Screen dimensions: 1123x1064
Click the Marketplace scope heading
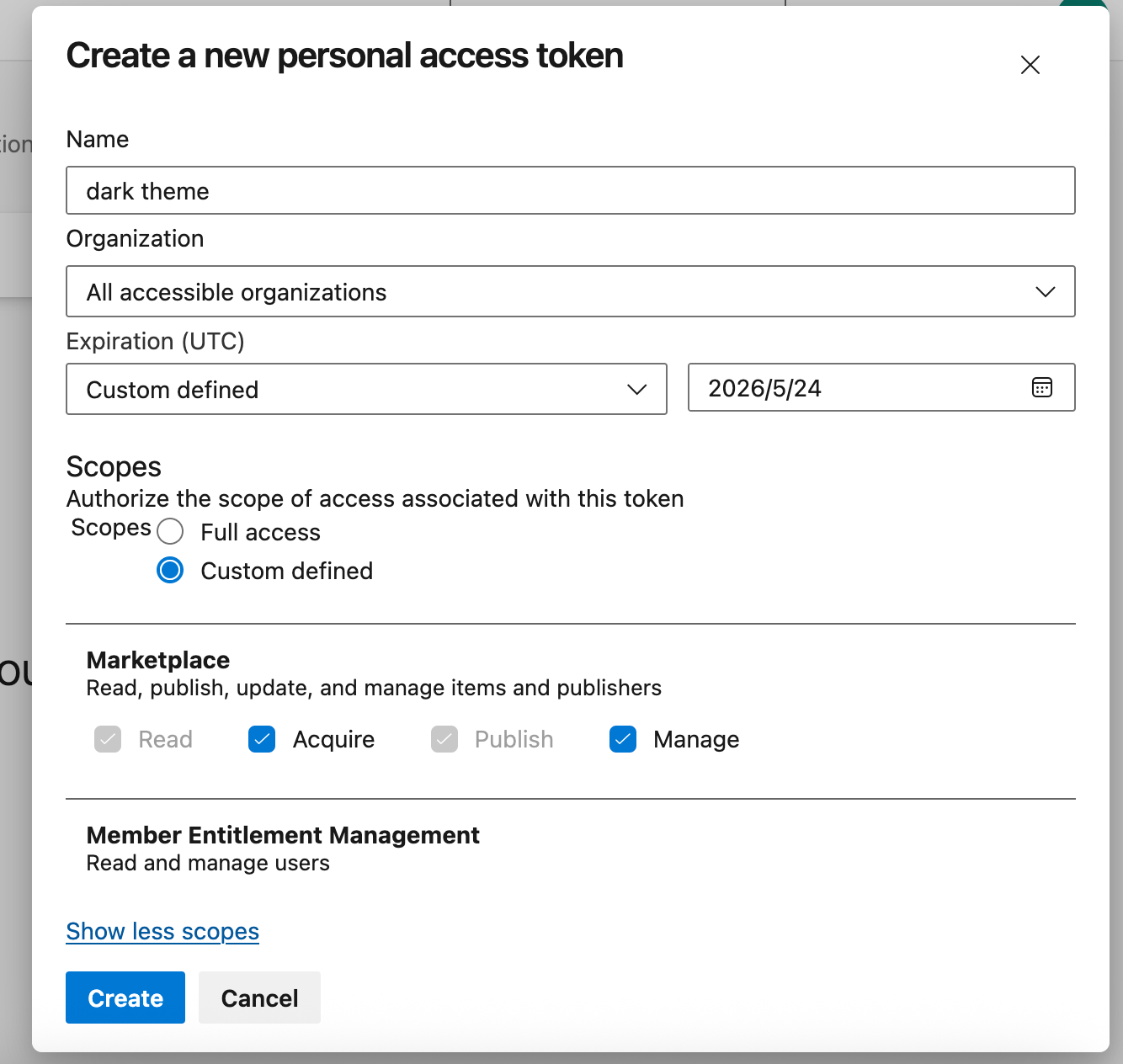pyautogui.click(x=158, y=660)
